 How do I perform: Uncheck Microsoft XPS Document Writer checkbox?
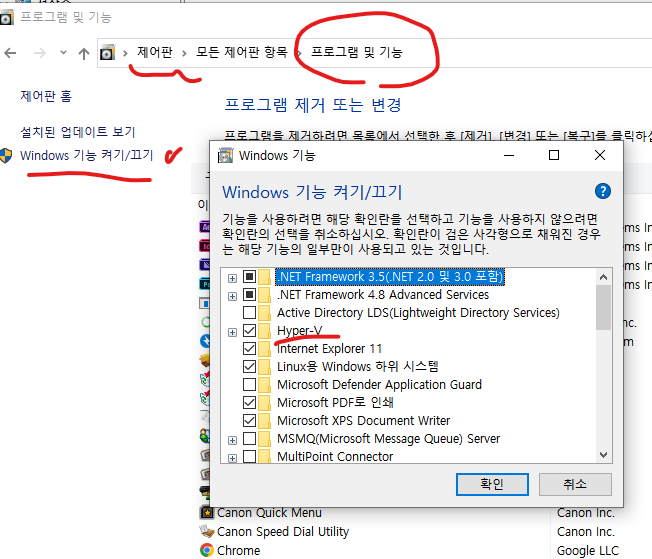249,420
